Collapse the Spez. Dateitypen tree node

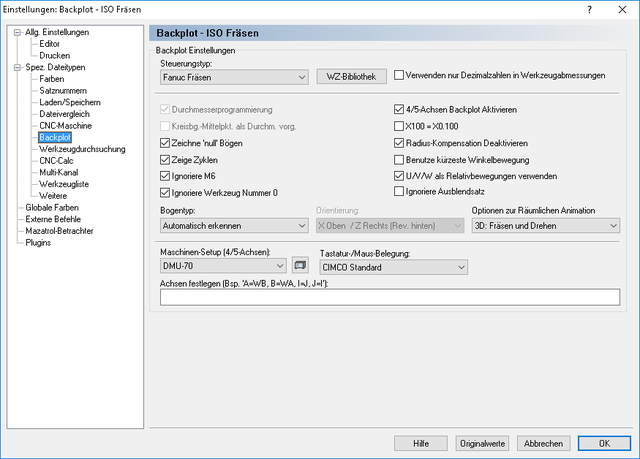click(17, 67)
